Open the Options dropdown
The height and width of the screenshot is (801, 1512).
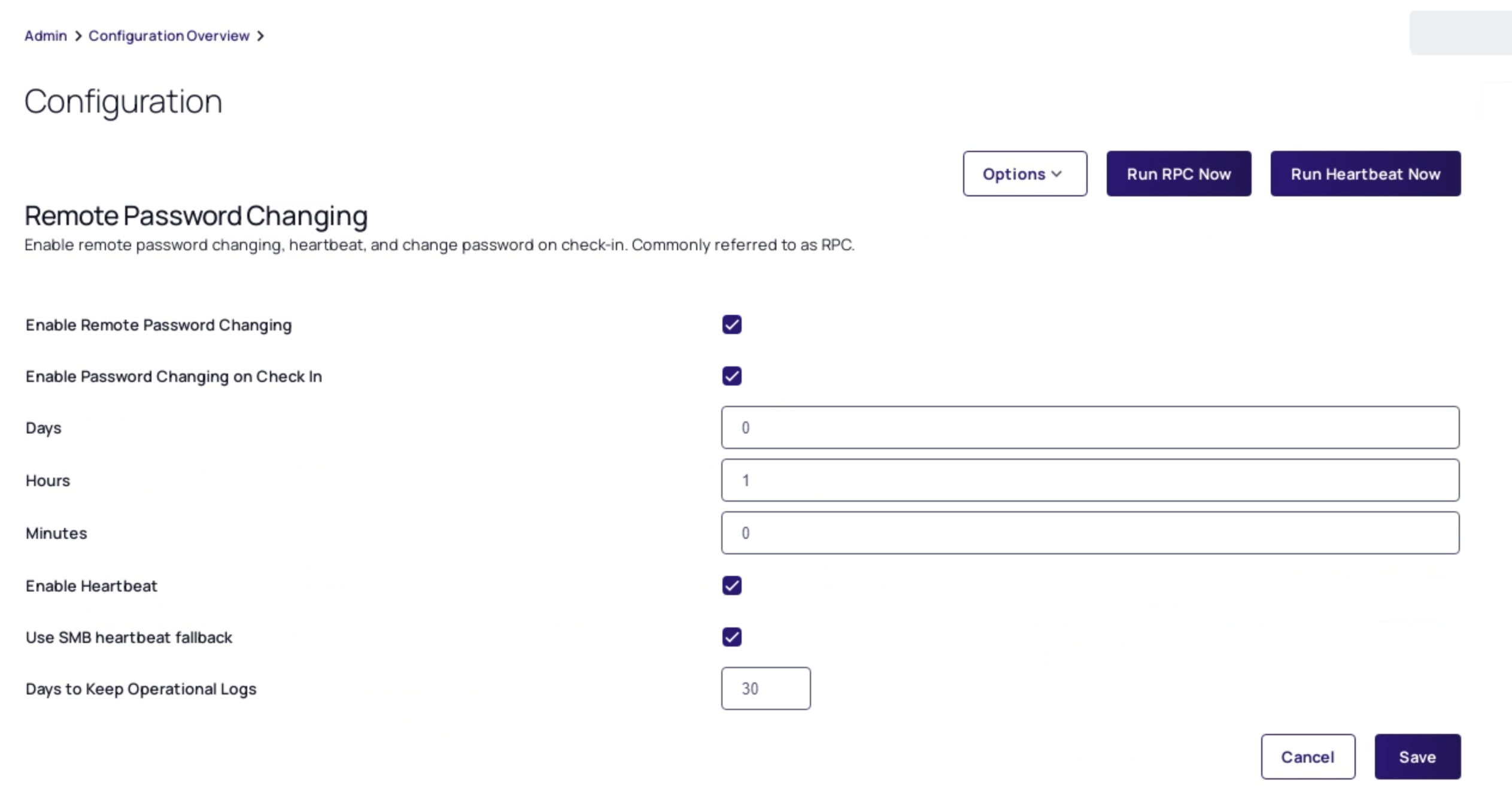[x=1024, y=174]
